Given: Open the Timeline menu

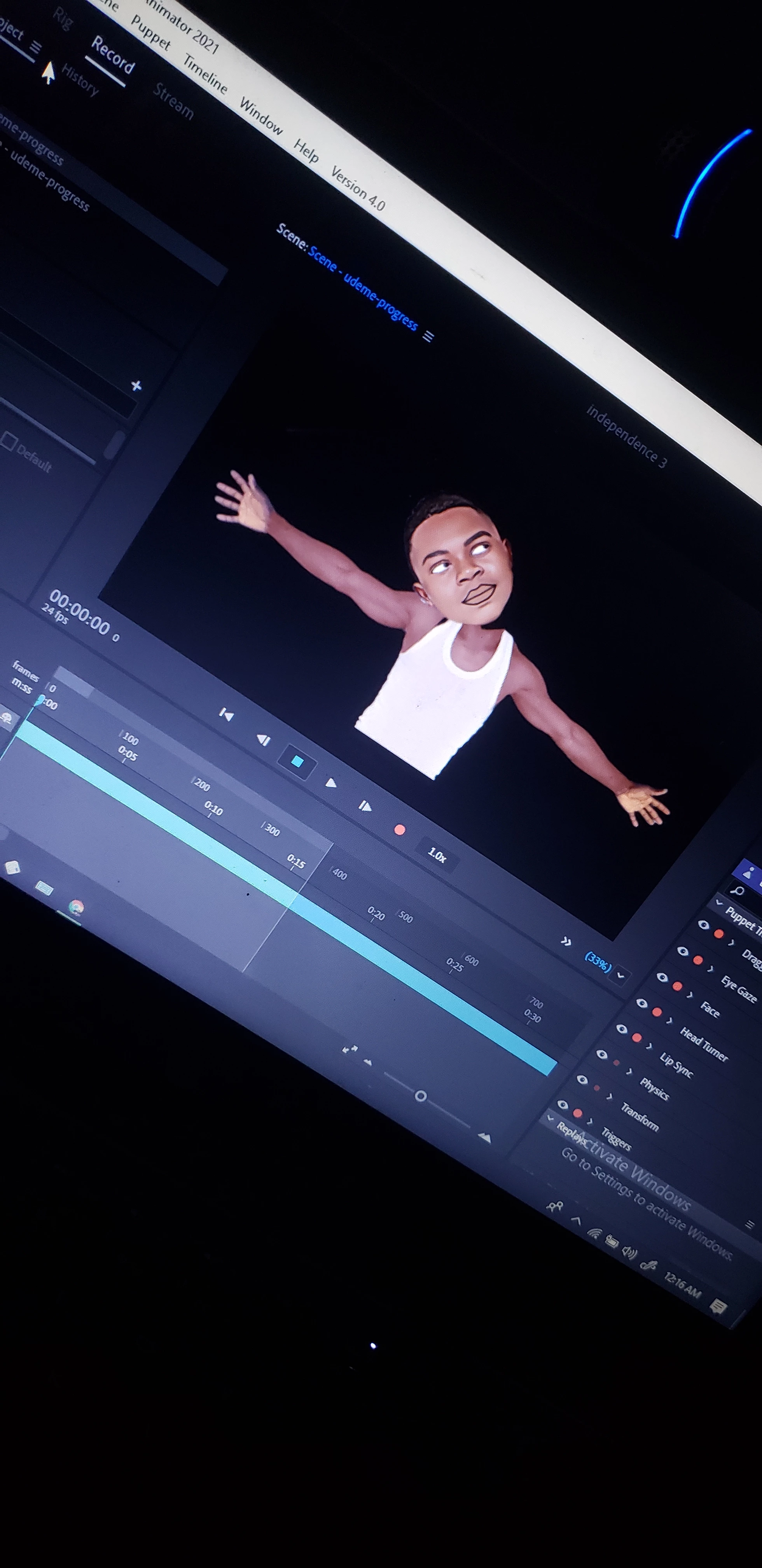Looking at the screenshot, I should click(205, 74).
